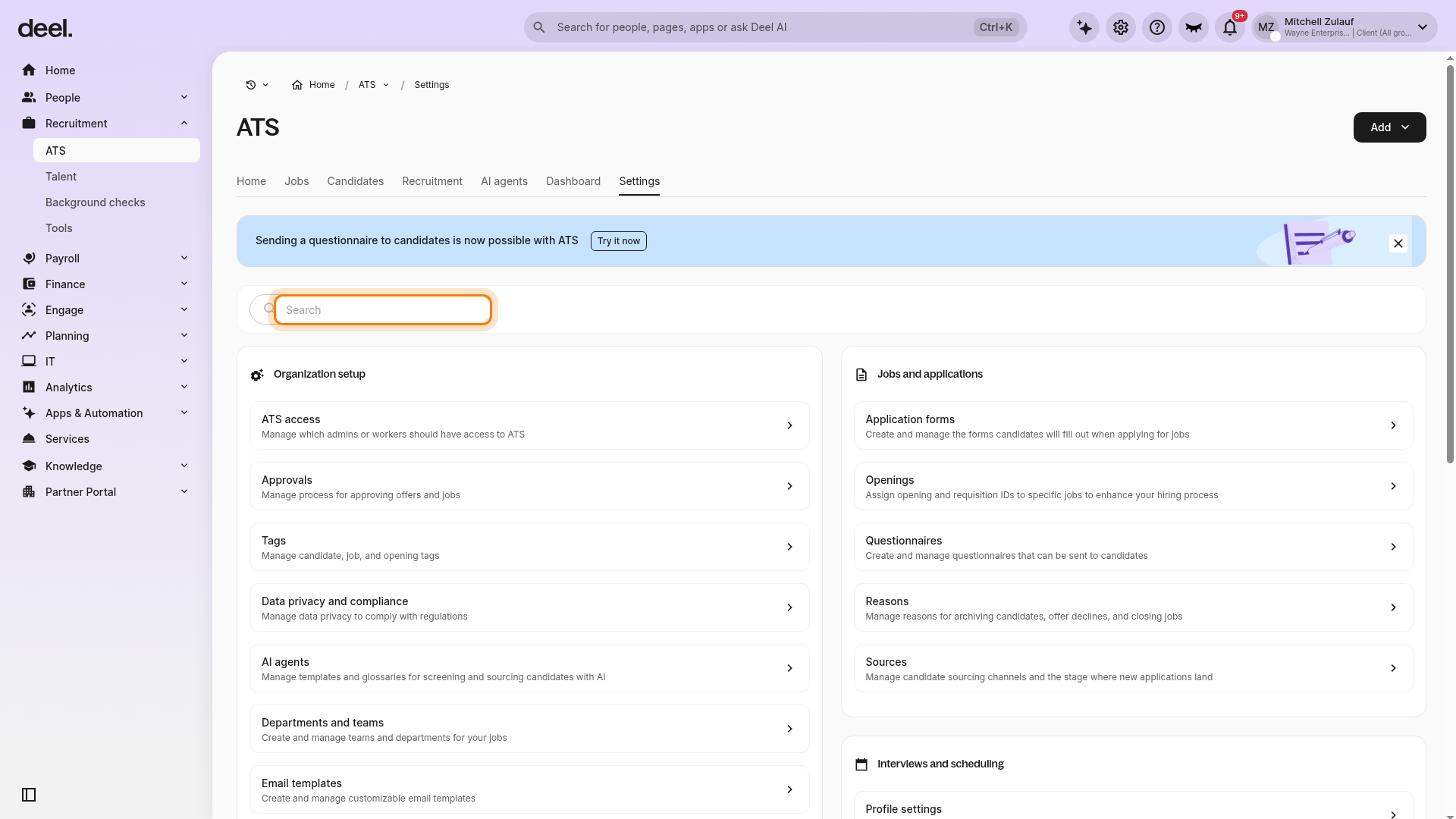Expand the Payroll menu chevron
Screen dimensions: 1456x819
coord(184,259)
